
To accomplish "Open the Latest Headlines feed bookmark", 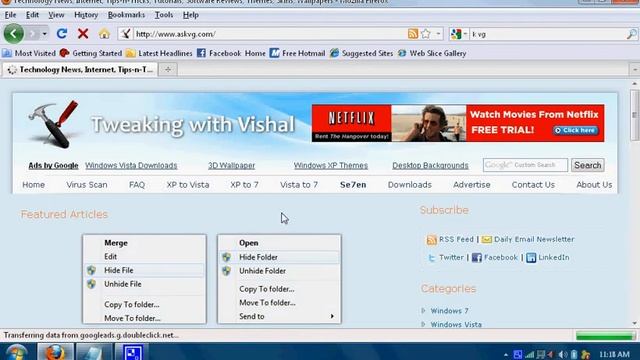I will point(159,53).
